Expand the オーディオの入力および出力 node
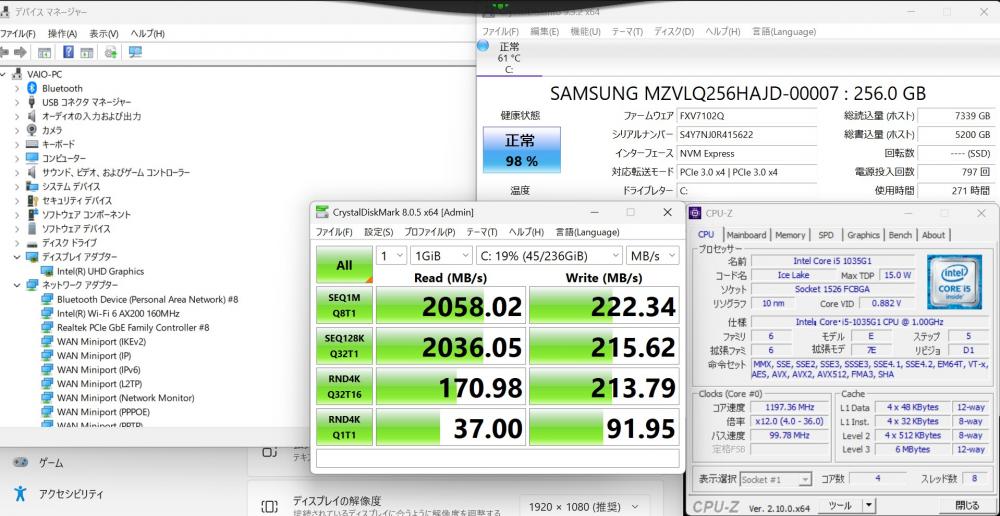 pos(17,116)
